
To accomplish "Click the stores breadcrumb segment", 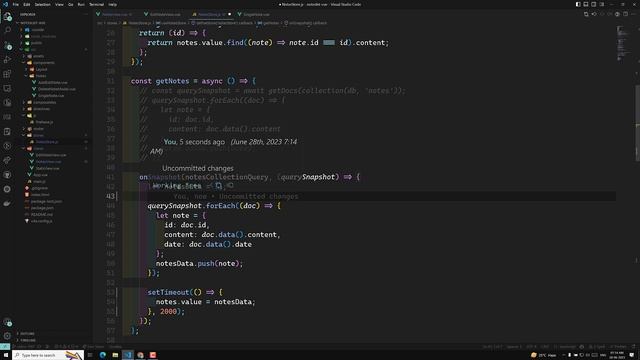I will (112, 23).
